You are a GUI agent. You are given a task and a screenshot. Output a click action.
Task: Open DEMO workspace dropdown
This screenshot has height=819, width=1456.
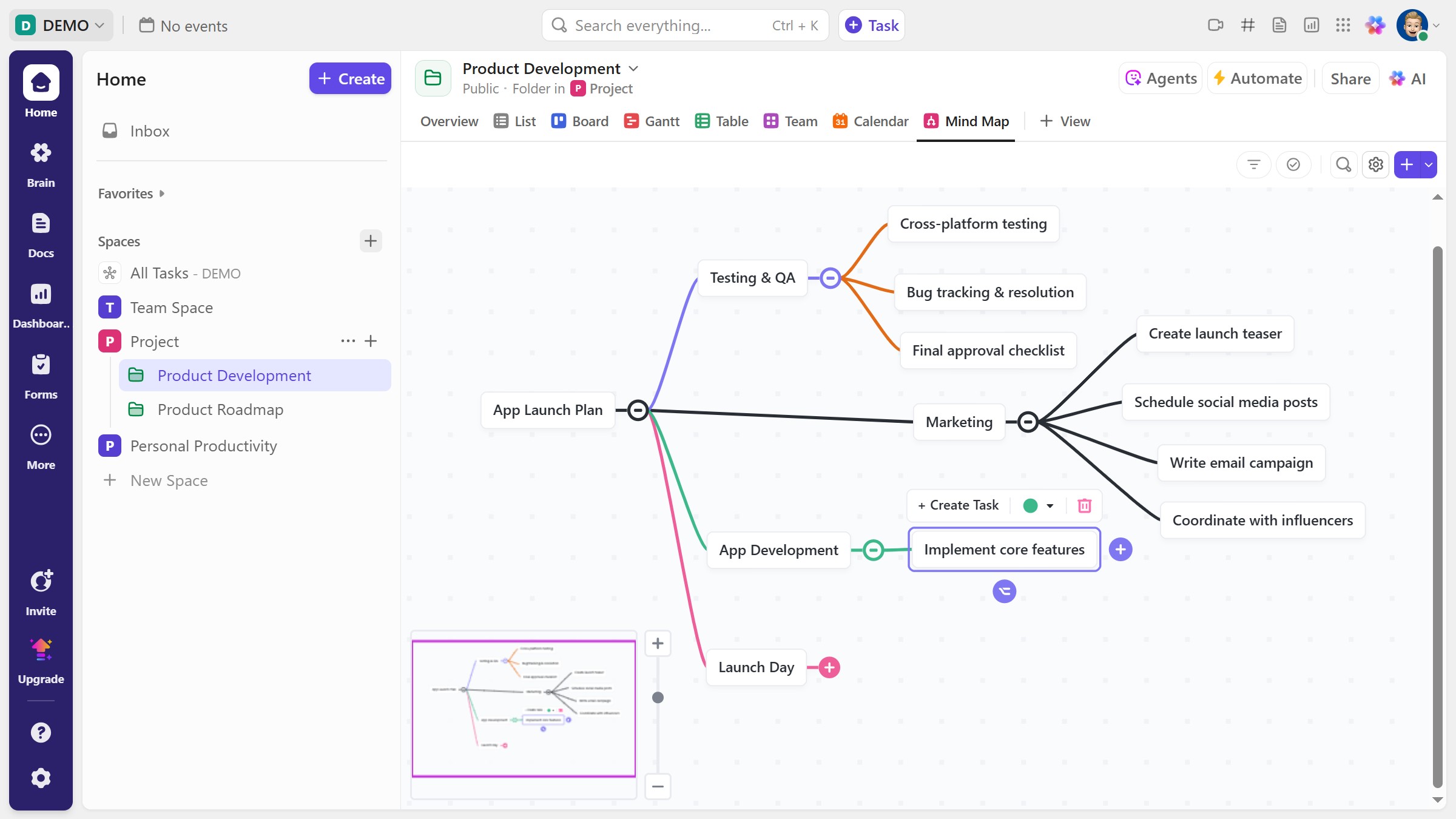point(61,25)
